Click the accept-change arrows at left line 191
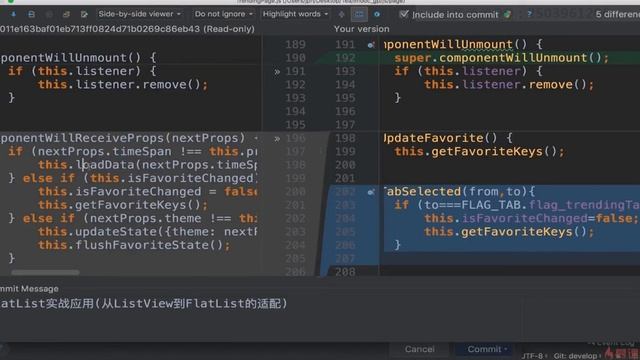 click(277, 72)
